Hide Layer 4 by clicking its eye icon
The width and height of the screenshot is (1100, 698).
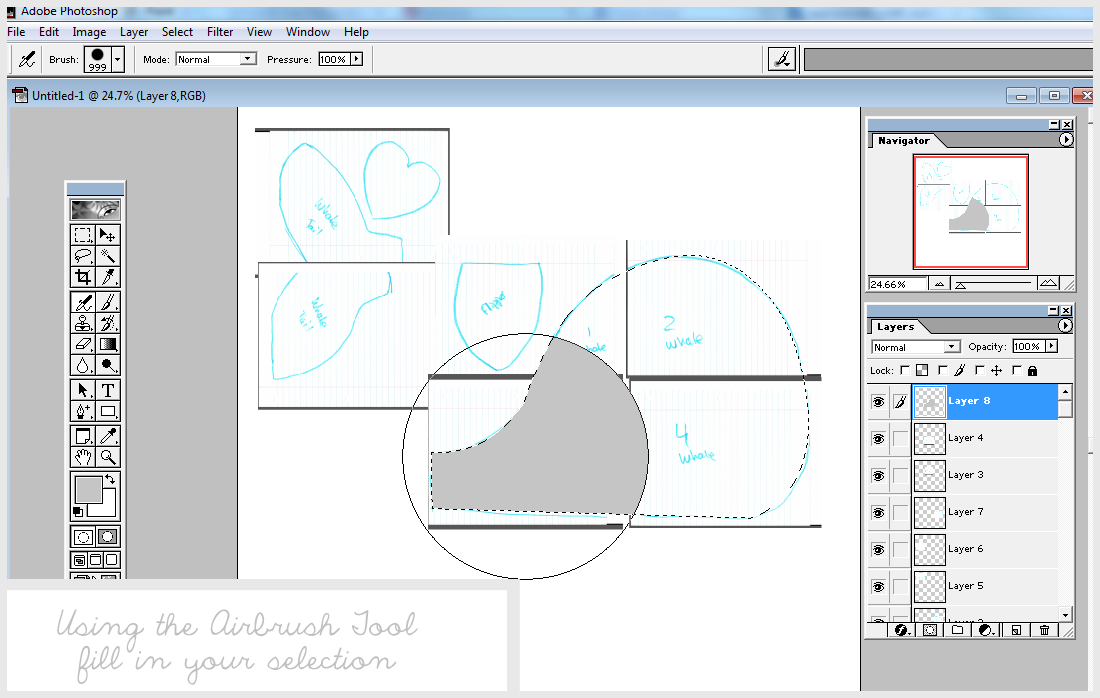pyautogui.click(x=878, y=438)
